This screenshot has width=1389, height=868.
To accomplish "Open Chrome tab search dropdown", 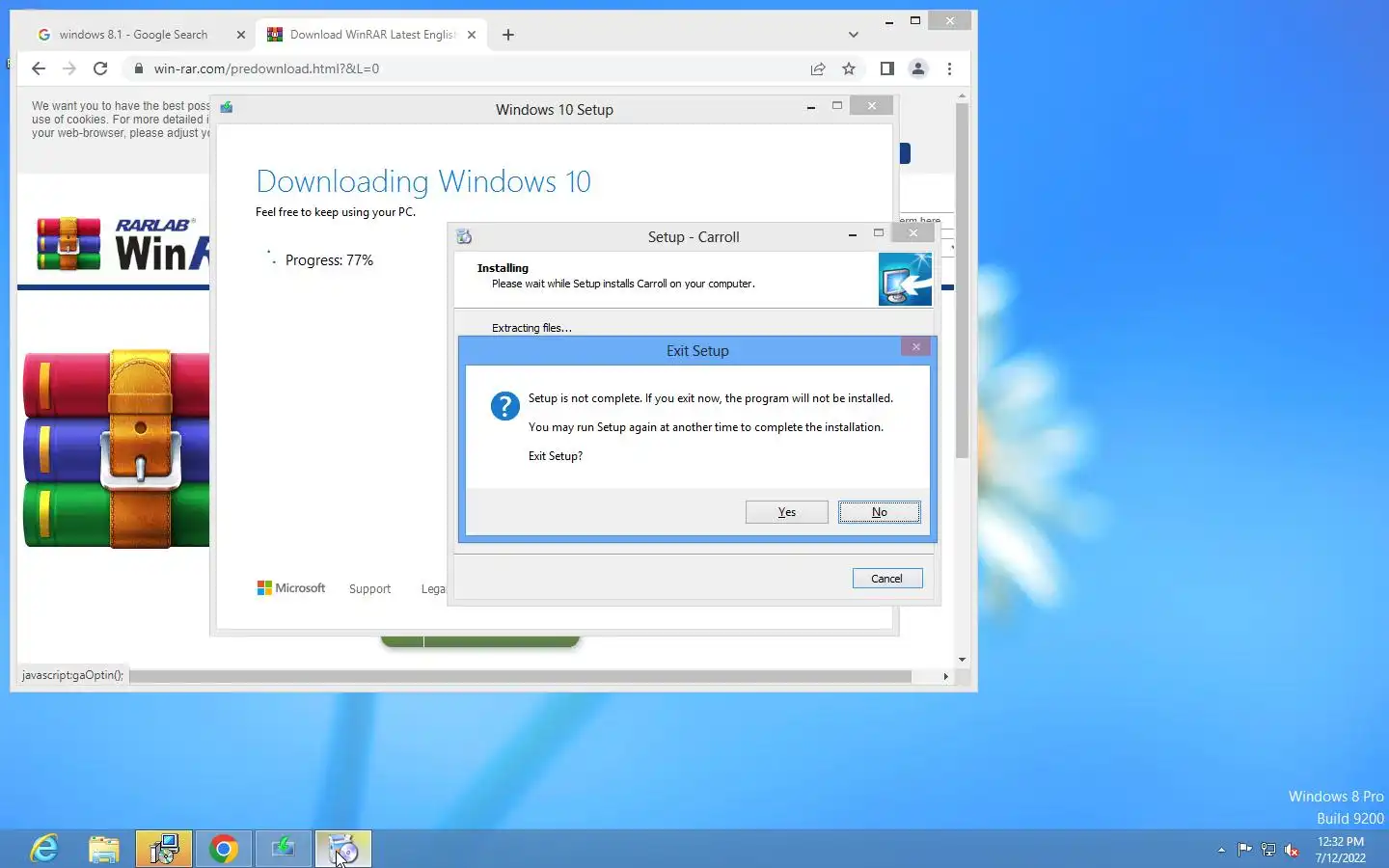I will click(x=853, y=35).
